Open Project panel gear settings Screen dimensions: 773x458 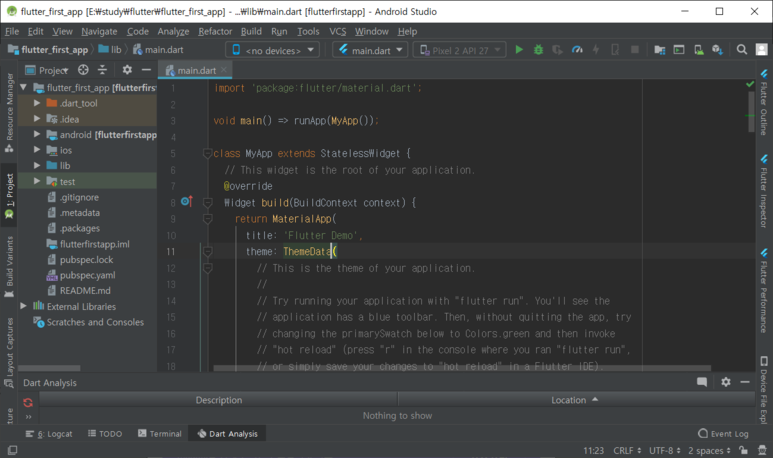pyautogui.click(x=127, y=70)
